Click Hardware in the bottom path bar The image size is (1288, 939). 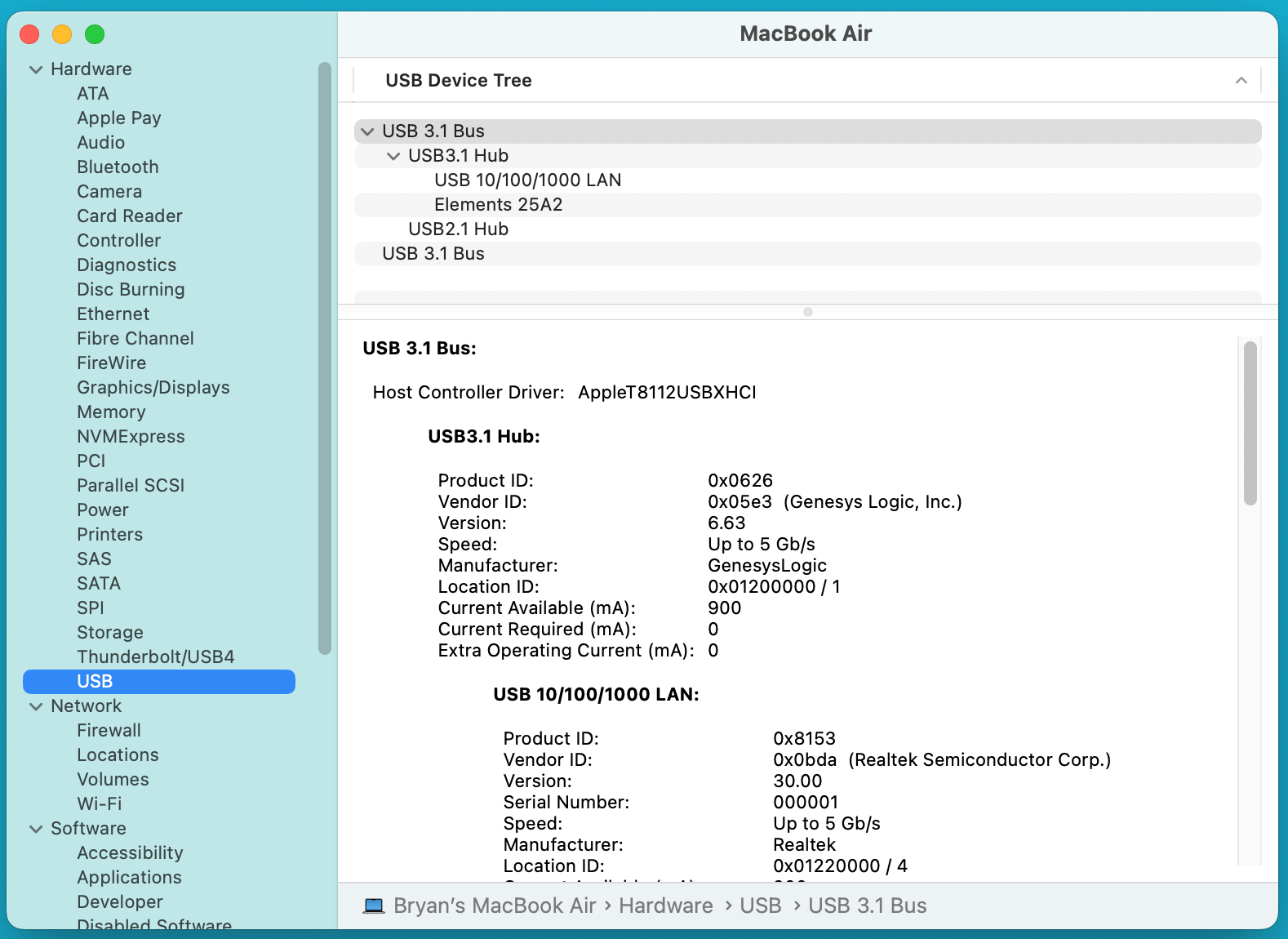coord(665,906)
